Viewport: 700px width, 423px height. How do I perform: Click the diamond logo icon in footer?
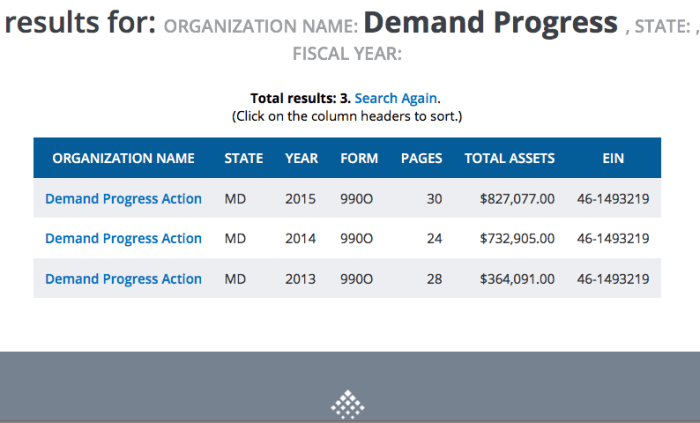tap(348, 404)
